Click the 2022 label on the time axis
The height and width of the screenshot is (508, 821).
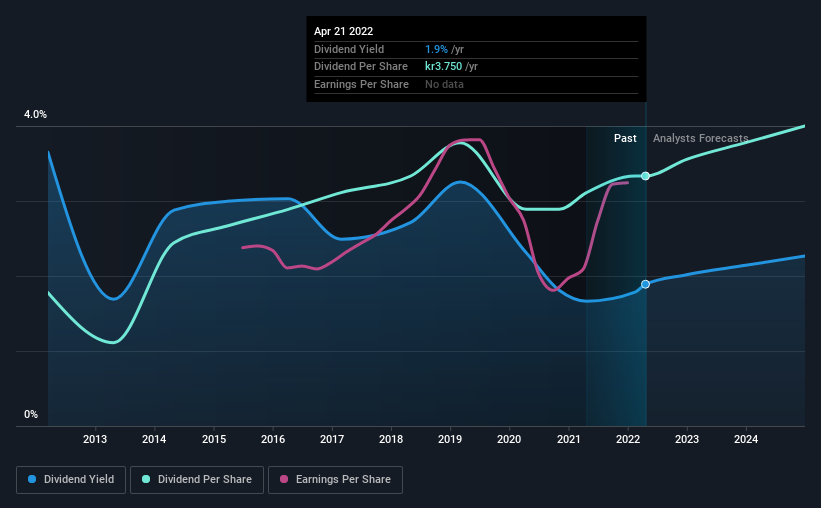628,439
